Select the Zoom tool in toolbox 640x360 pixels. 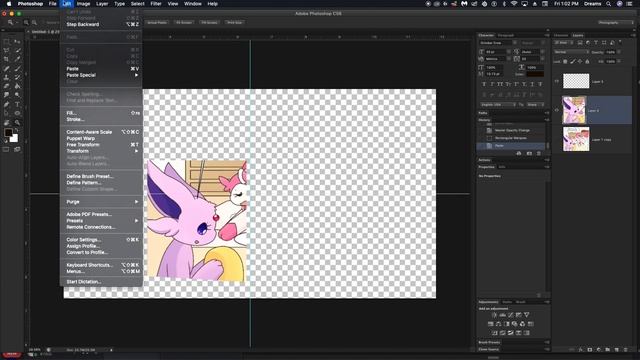(17, 122)
